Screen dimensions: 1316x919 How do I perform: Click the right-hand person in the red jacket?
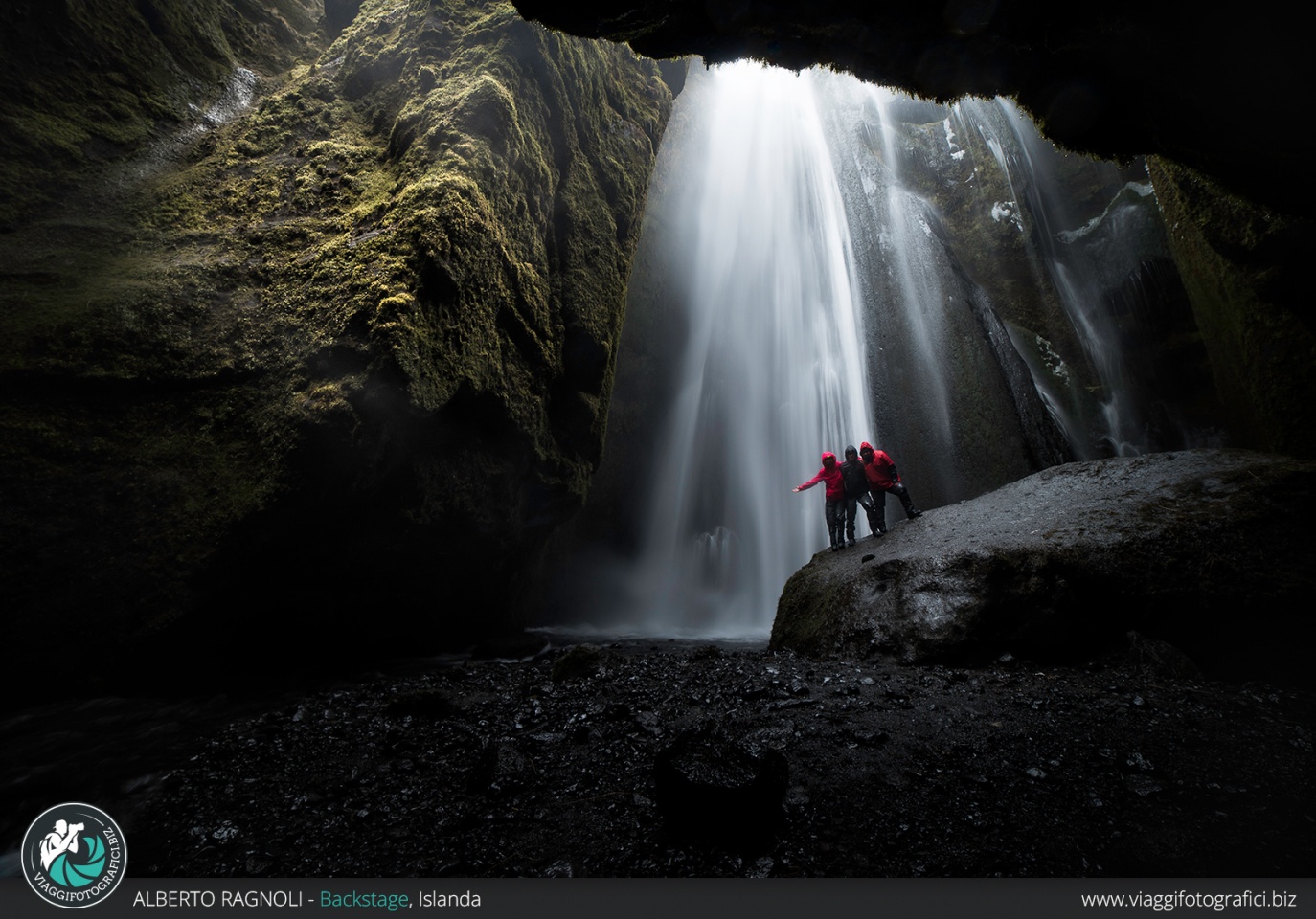[883, 479]
